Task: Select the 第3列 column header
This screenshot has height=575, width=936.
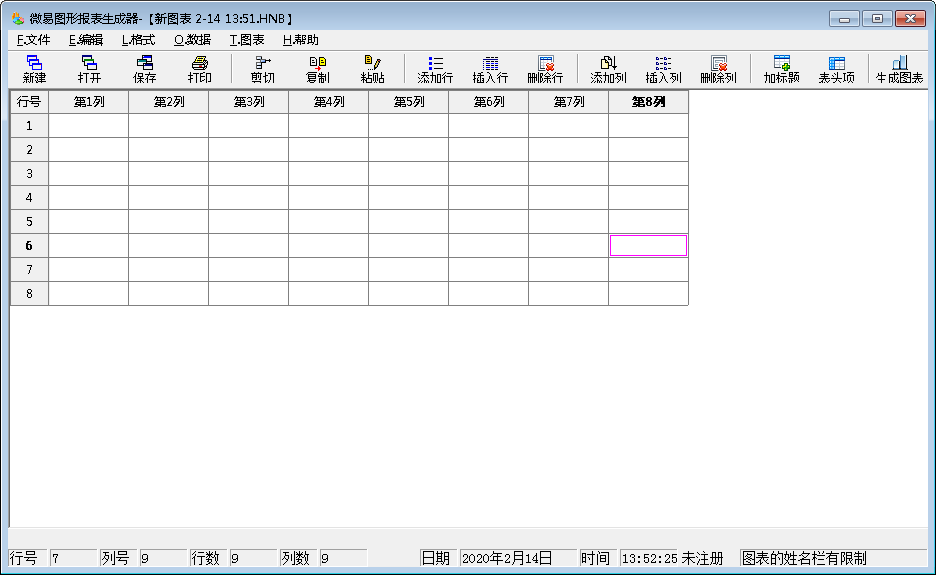Action: [x=248, y=102]
